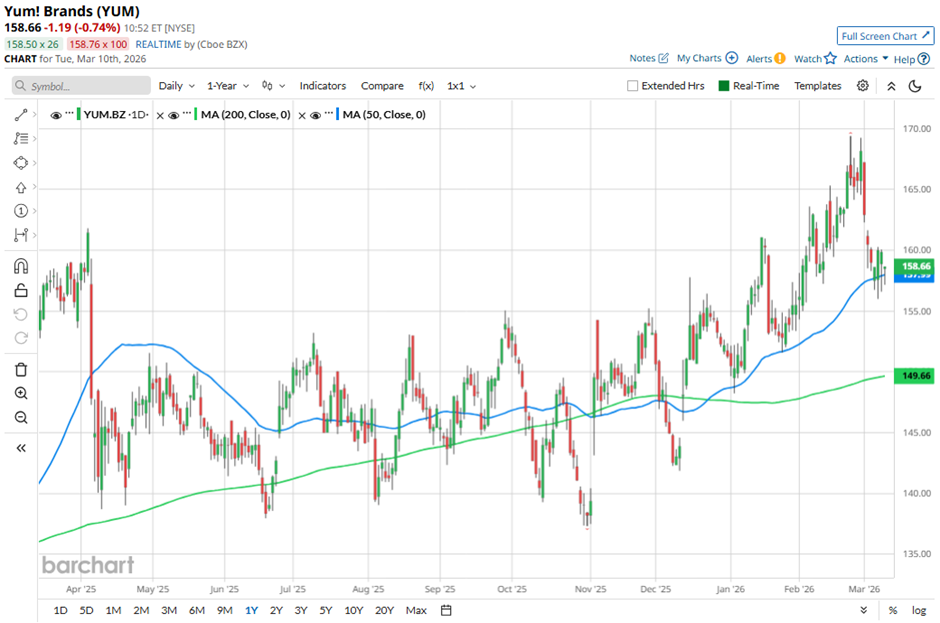Enable the magnet snap tool
This screenshot has height=623, width=940.
pyautogui.click(x=20, y=267)
